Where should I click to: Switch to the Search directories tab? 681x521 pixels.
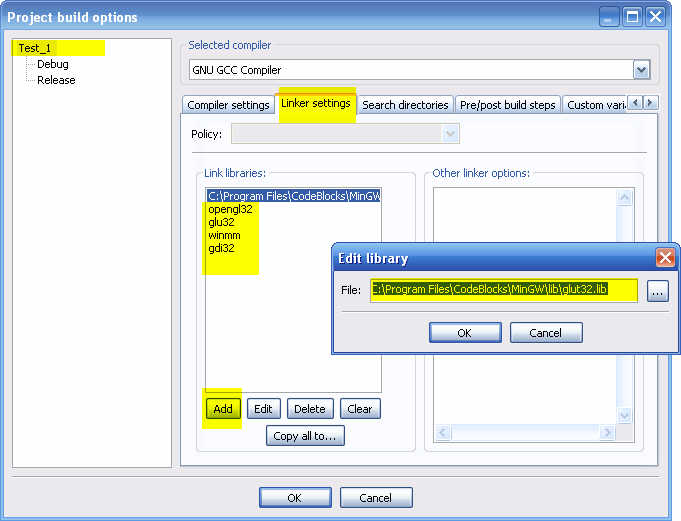[x=405, y=105]
